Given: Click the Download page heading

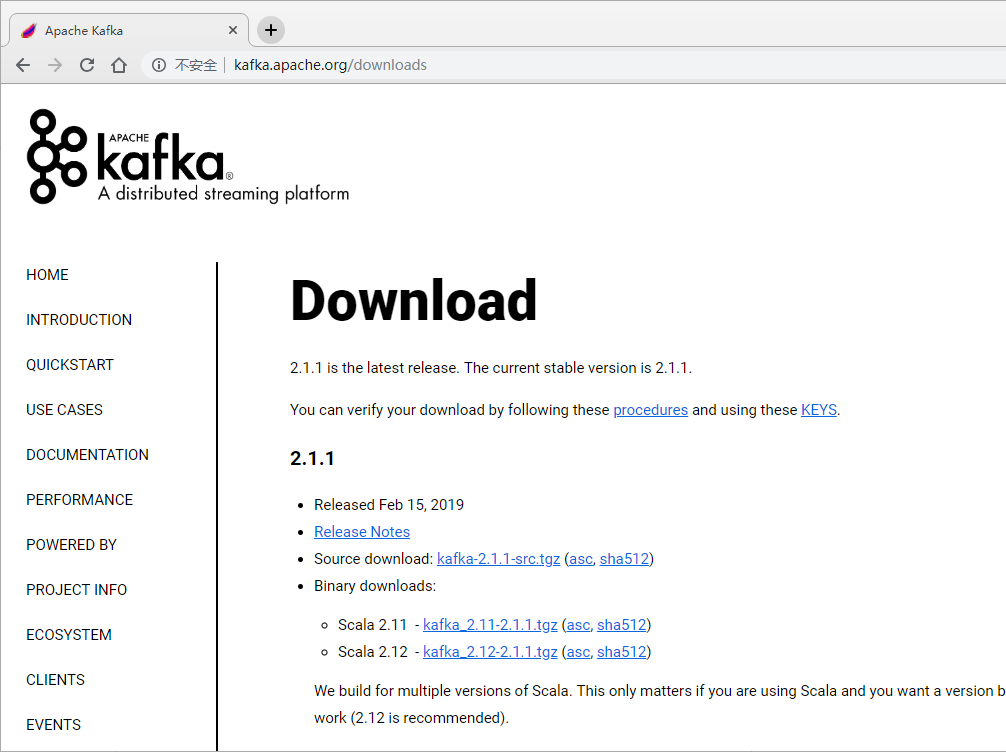Looking at the screenshot, I should (x=414, y=300).
